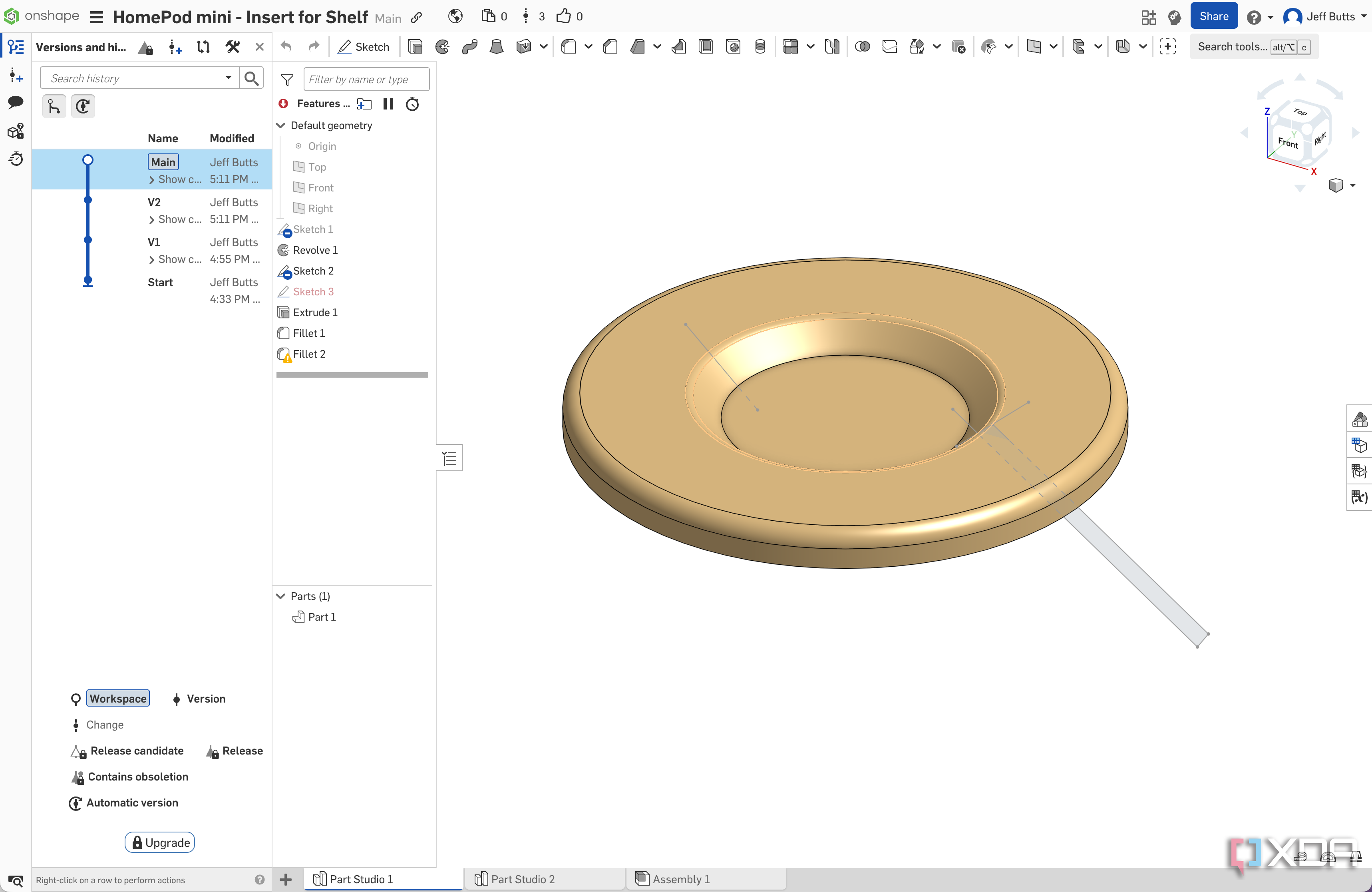
Task: Select the Extrude tool in toolbar
Action: pyautogui.click(x=415, y=47)
